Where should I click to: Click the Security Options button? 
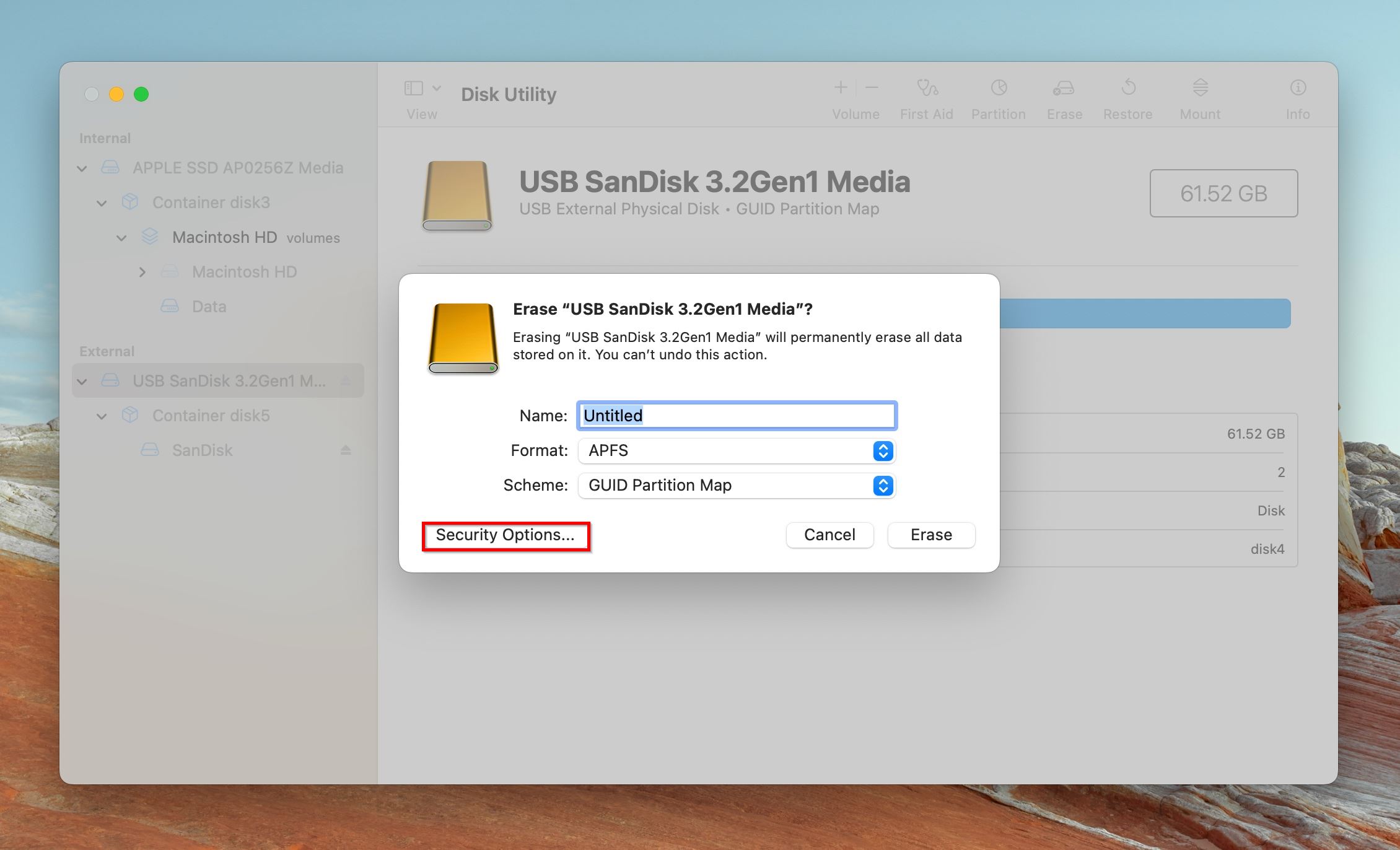505,534
